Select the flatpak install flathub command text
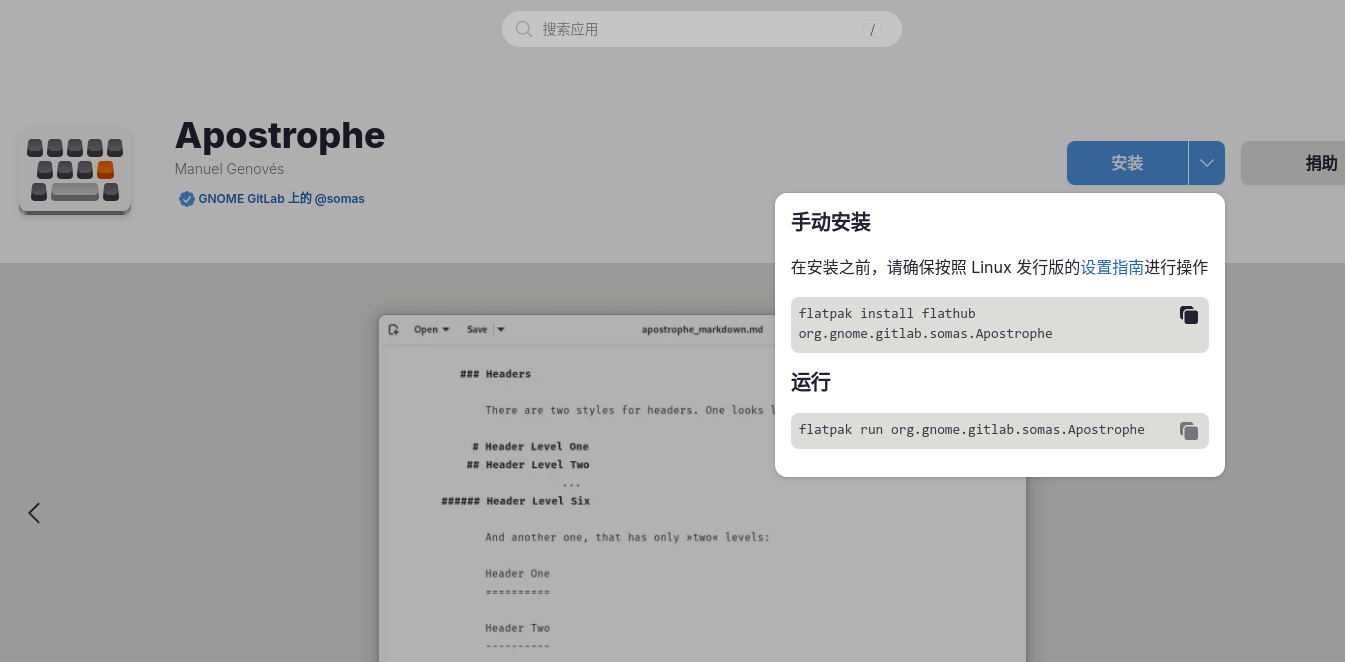 point(925,323)
